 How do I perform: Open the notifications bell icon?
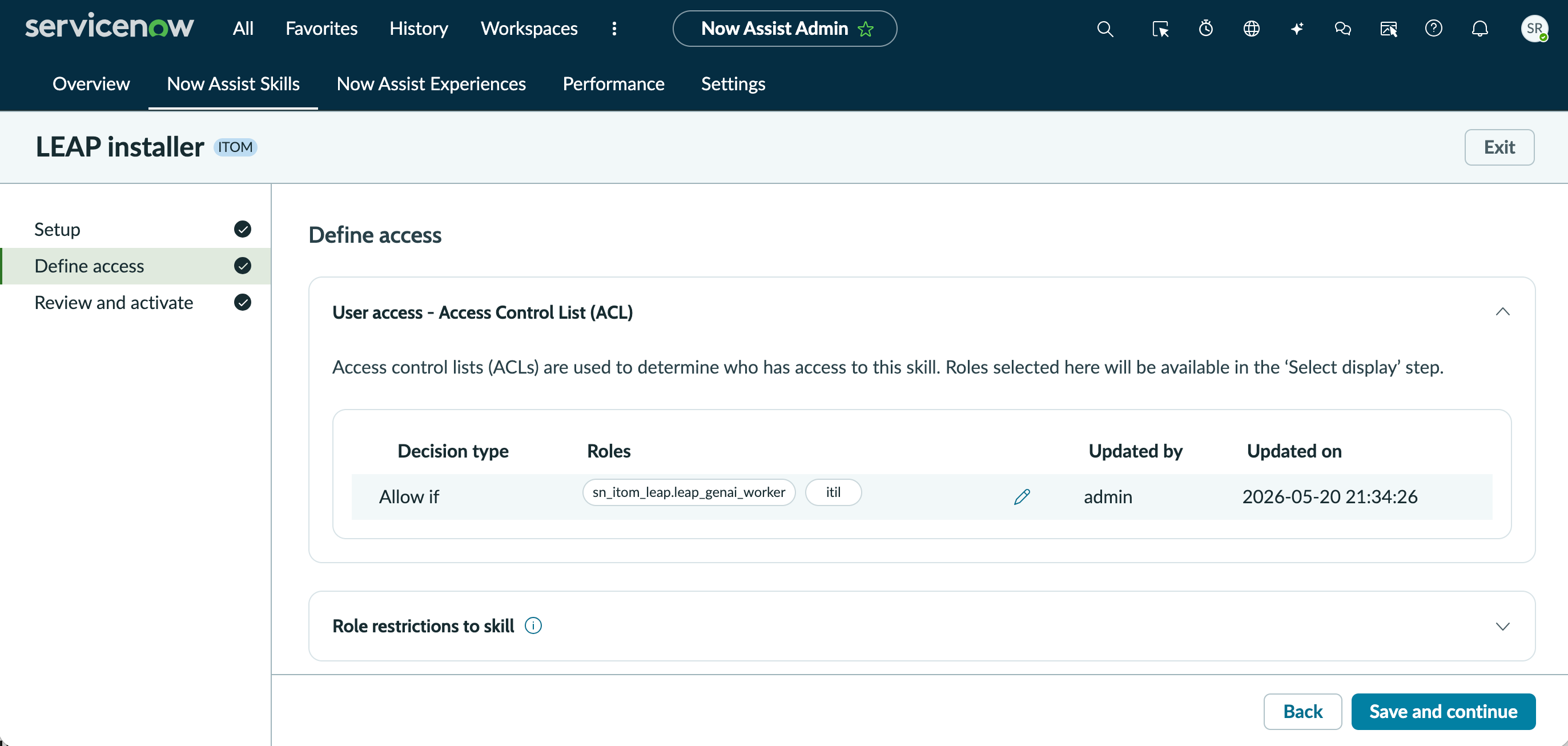click(x=1479, y=29)
